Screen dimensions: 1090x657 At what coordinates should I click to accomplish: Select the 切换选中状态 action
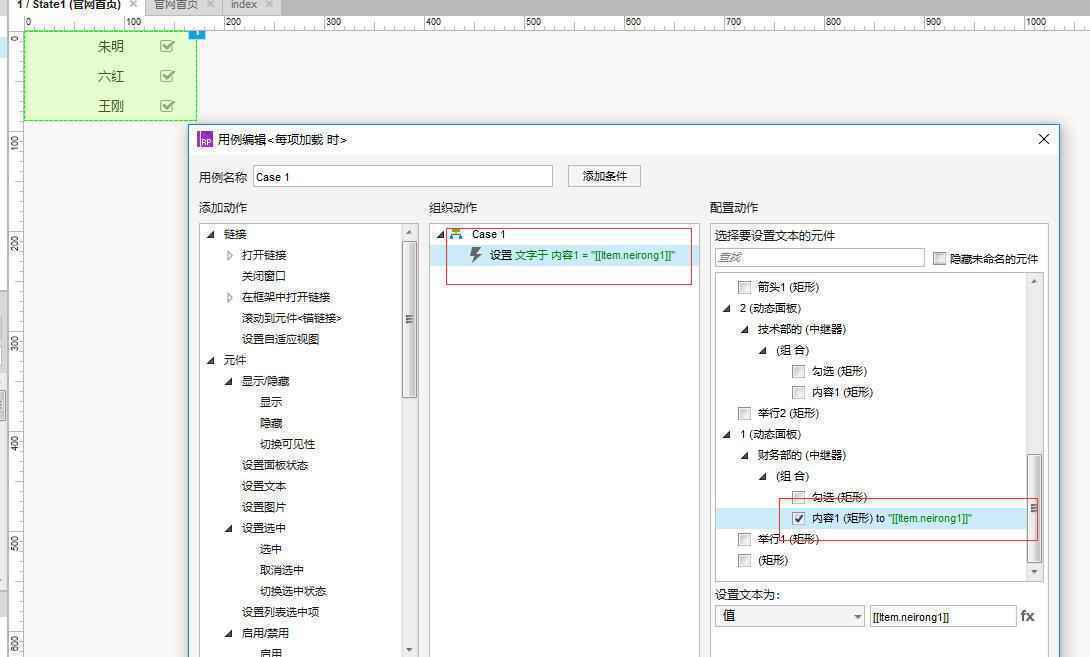pos(293,591)
